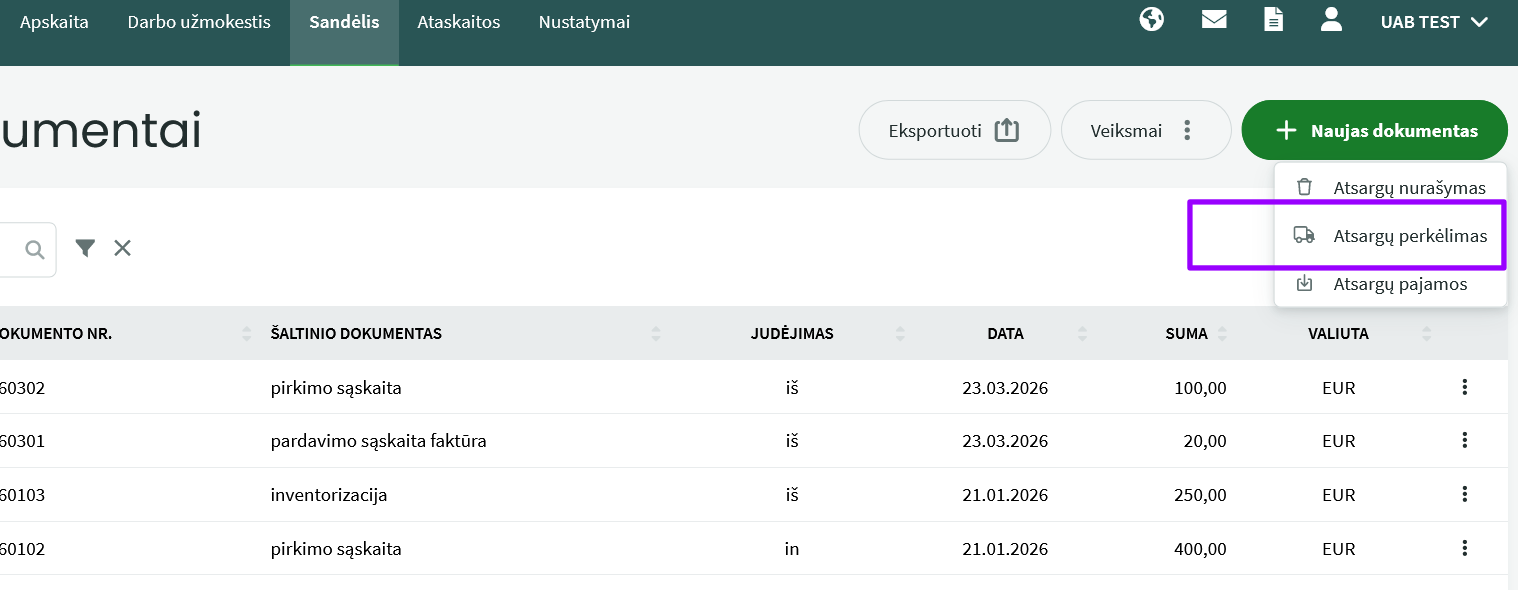Click the document icon in header
Viewport: 1518px width, 590px height.
(1273, 20)
